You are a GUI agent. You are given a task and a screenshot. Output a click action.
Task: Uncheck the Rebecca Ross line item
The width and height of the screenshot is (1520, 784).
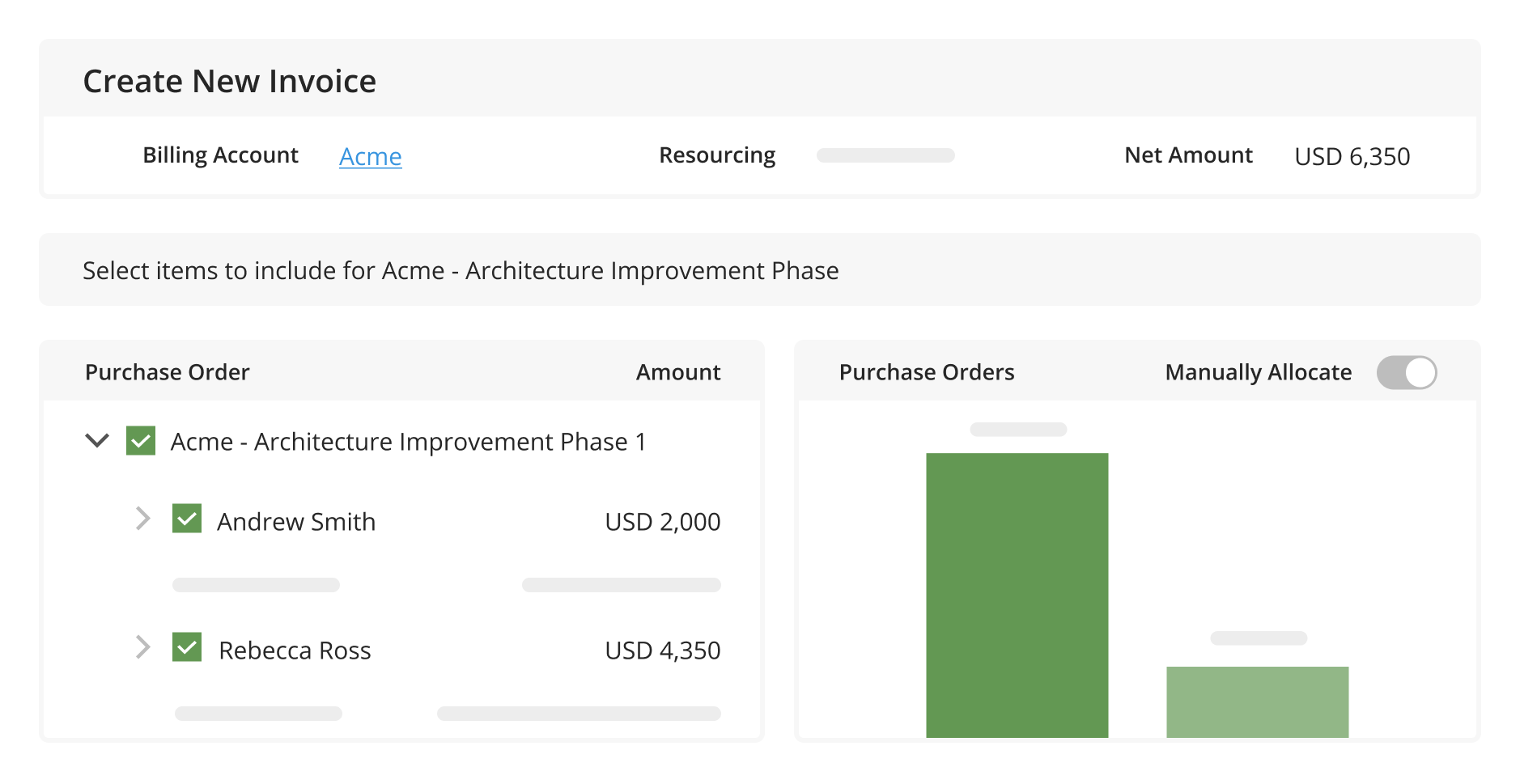pyautogui.click(x=187, y=648)
